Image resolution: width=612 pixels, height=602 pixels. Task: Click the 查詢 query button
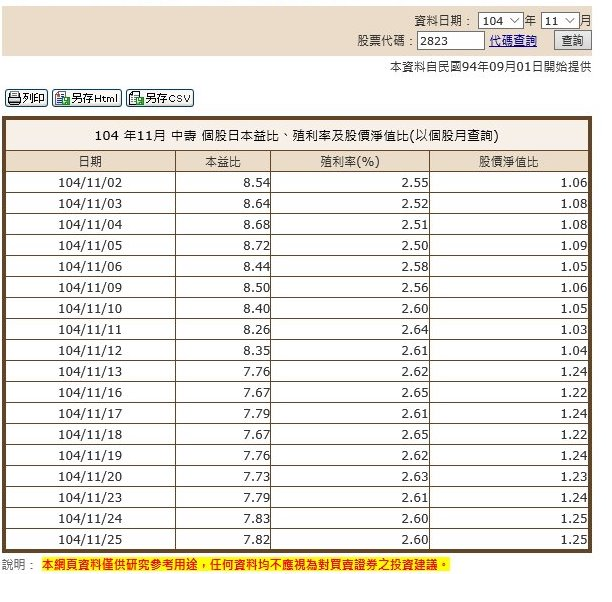(x=573, y=40)
